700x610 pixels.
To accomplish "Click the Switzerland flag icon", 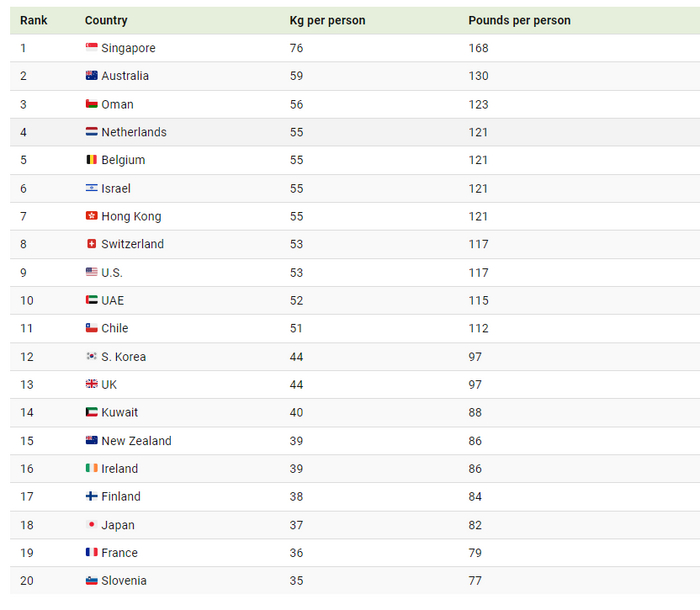I will click(91, 244).
